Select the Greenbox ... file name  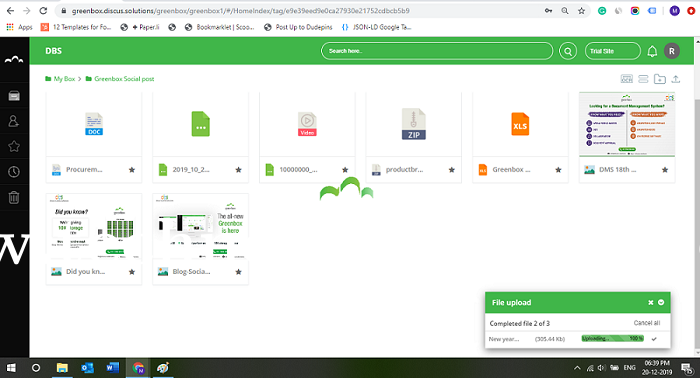click(x=511, y=170)
